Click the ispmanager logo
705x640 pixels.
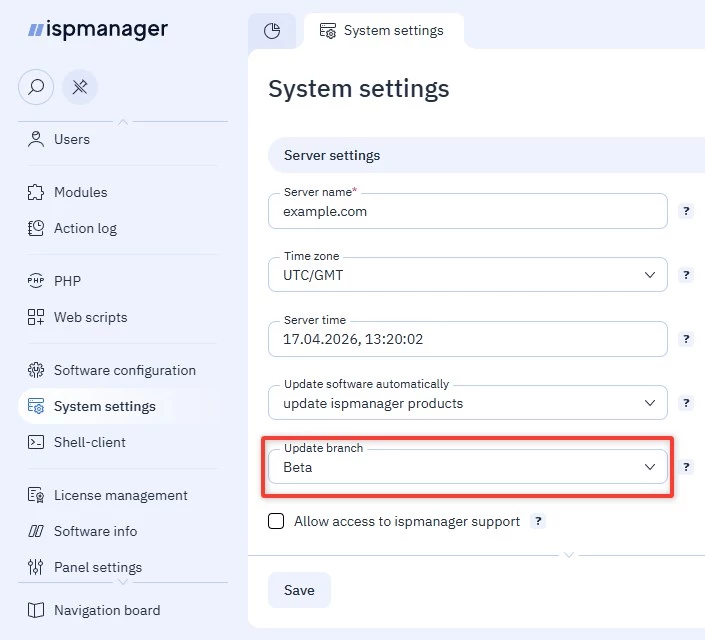[x=98, y=30]
